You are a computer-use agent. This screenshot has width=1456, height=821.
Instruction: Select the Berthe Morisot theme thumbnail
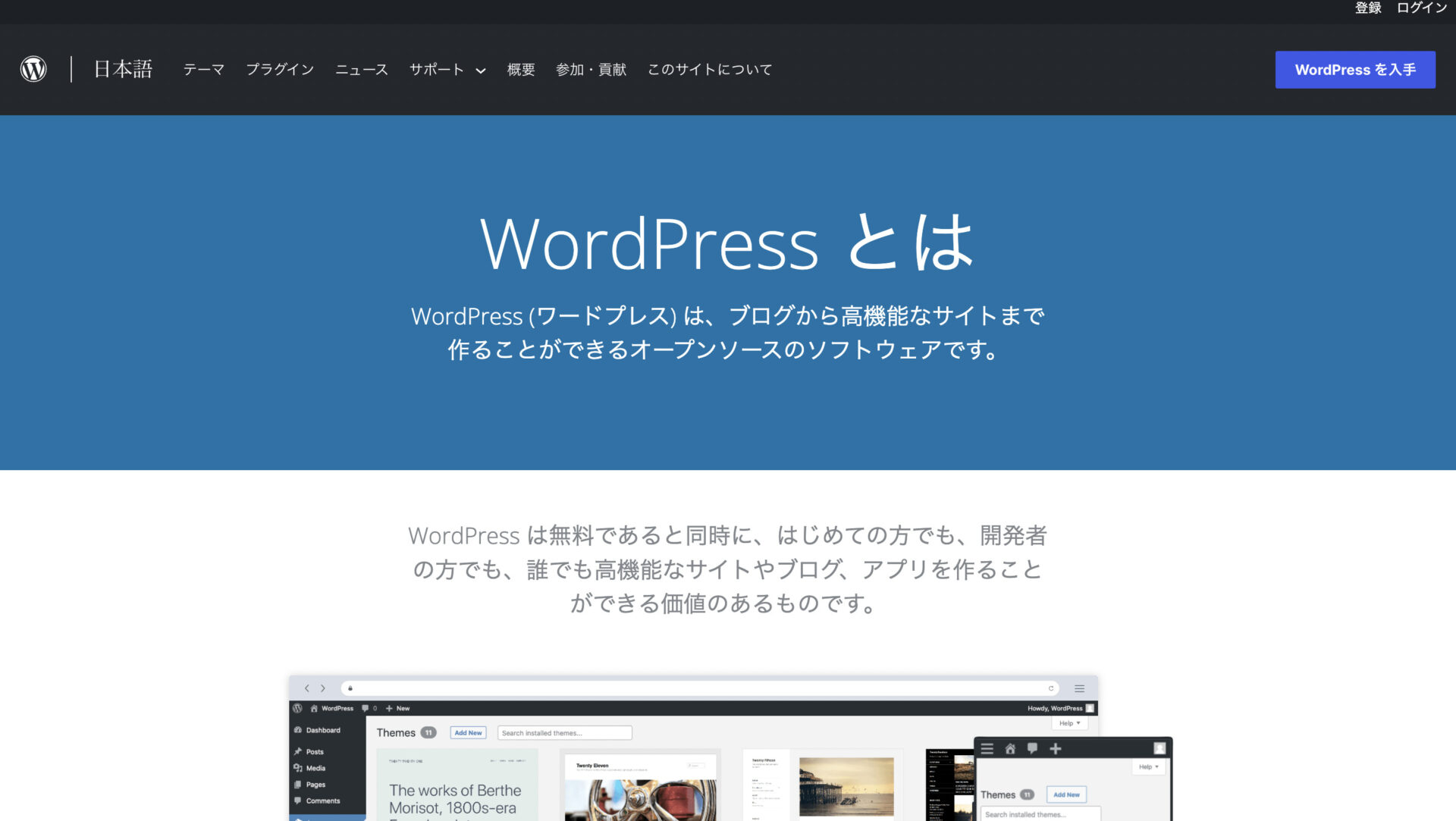click(457, 785)
